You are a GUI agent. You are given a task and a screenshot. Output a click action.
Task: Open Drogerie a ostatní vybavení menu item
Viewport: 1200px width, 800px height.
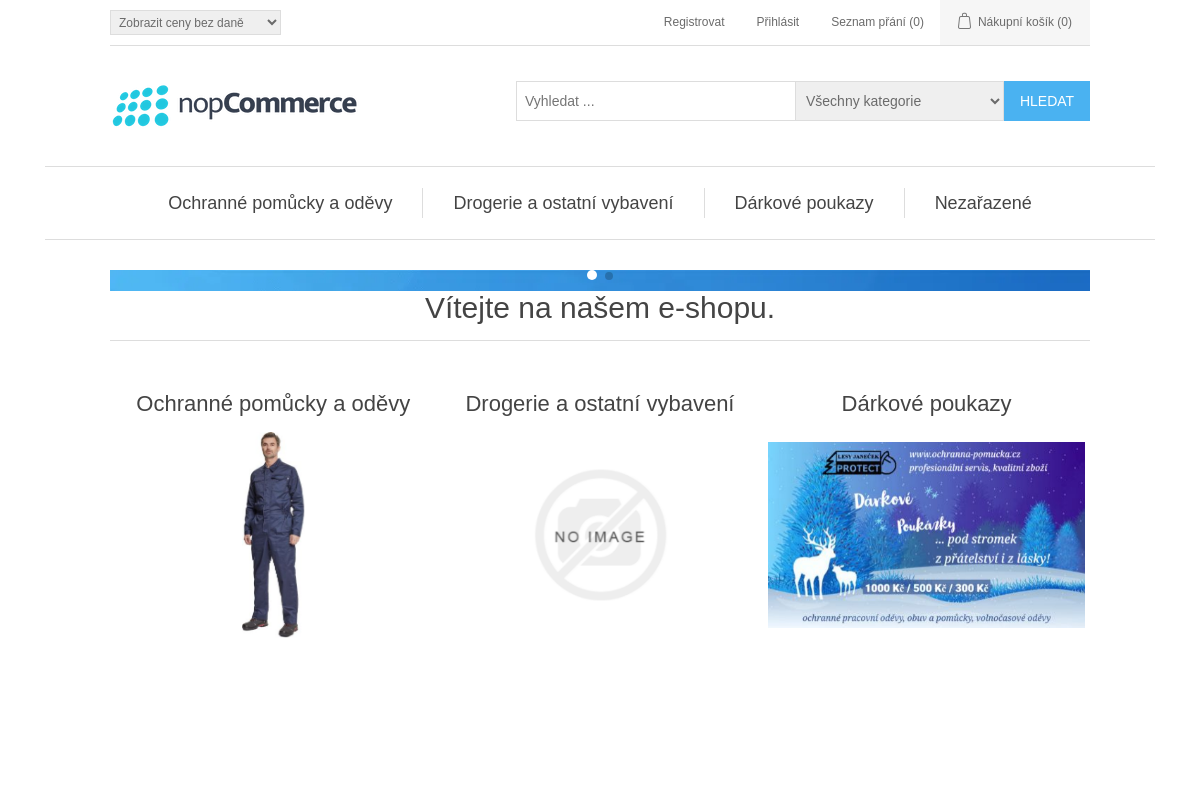click(x=563, y=203)
